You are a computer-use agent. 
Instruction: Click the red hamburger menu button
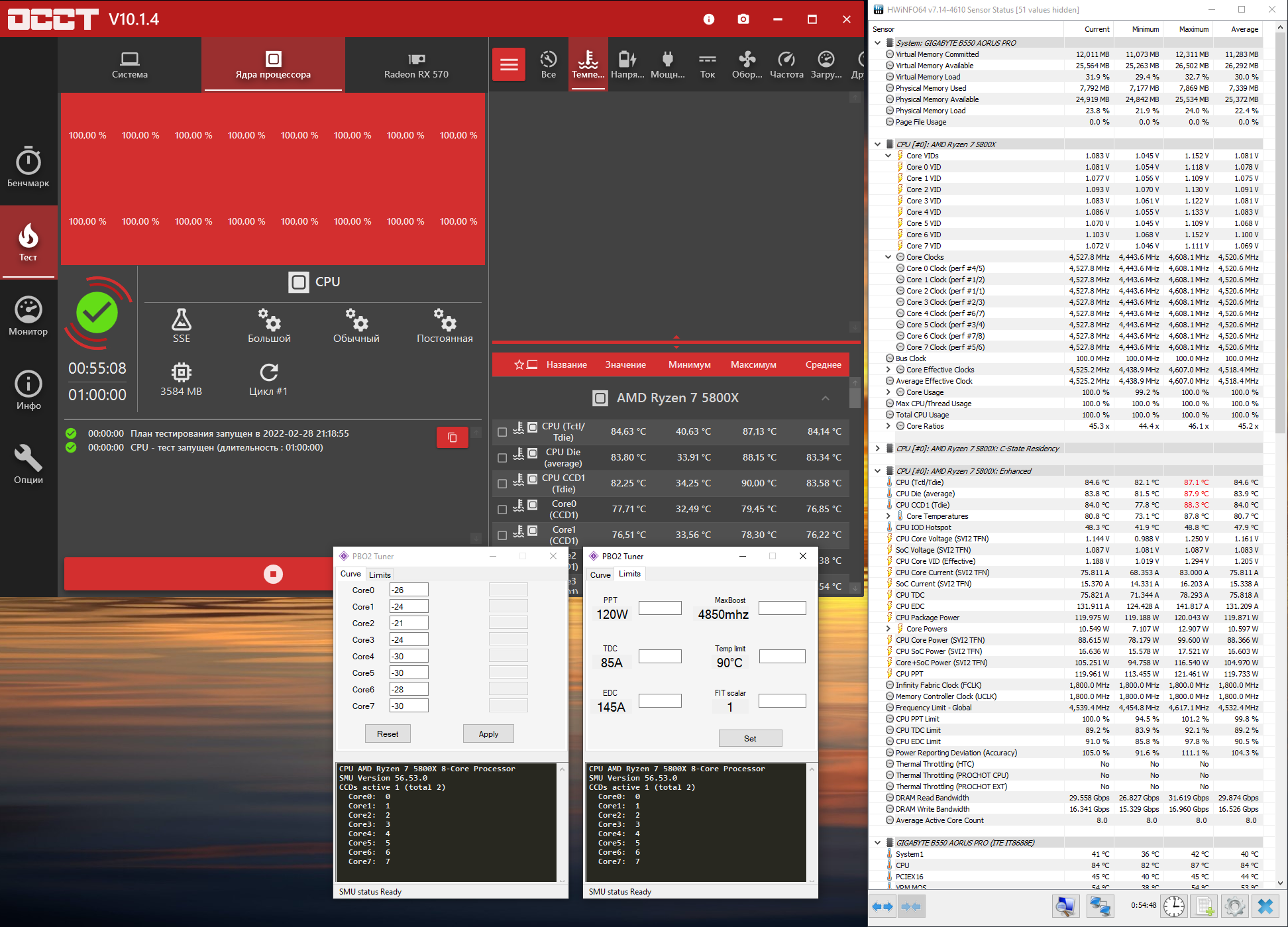point(509,64)
